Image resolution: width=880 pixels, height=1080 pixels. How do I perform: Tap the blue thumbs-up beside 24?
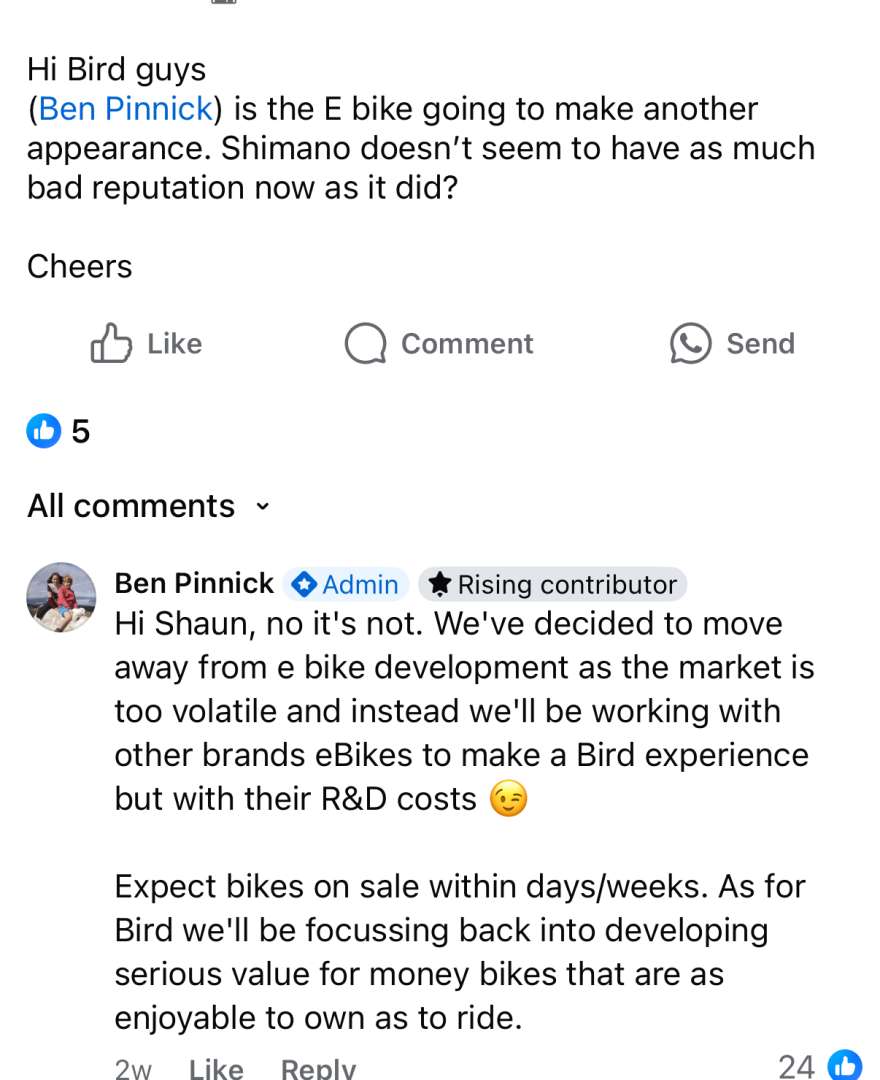(845, 1065)
